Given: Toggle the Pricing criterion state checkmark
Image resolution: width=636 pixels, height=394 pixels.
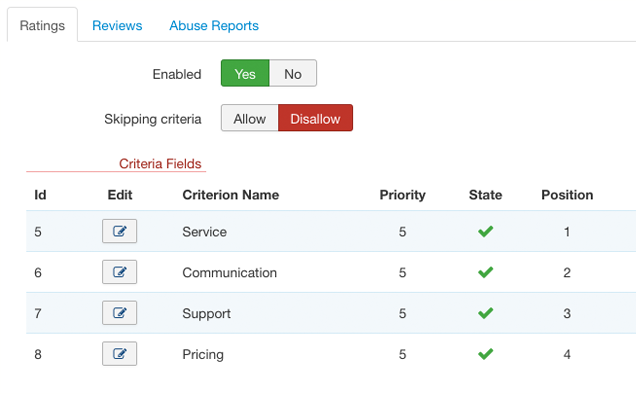Looking at the screenshot, I should pyautogui.click(x=485, y=354).
